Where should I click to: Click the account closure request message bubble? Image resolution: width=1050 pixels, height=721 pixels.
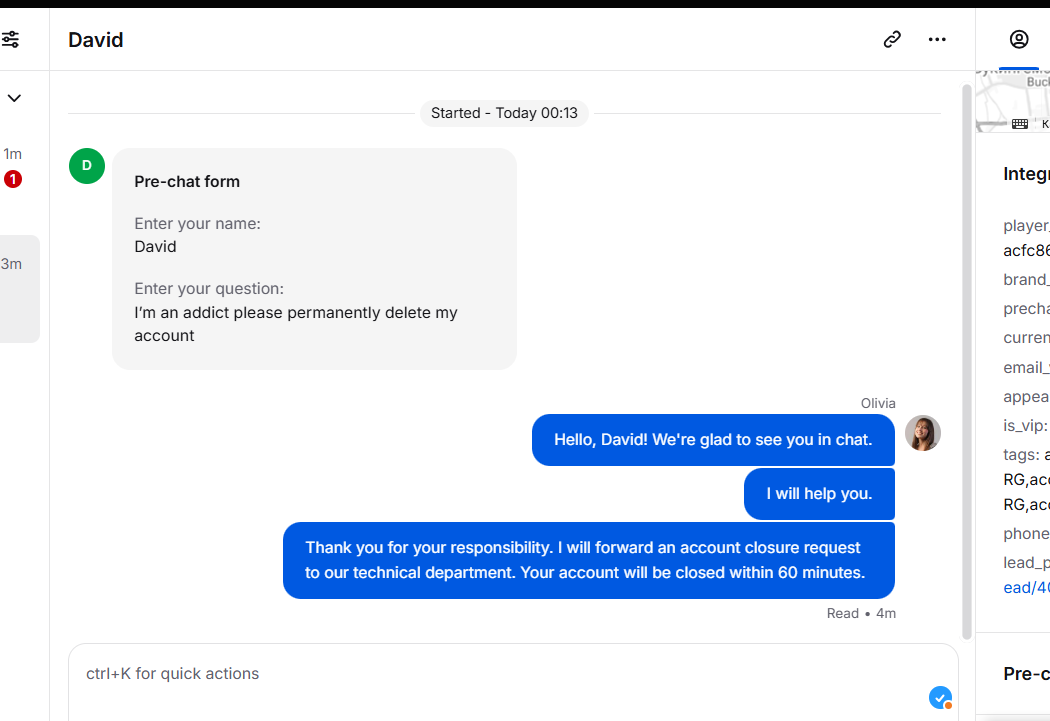tap(589, 560)
